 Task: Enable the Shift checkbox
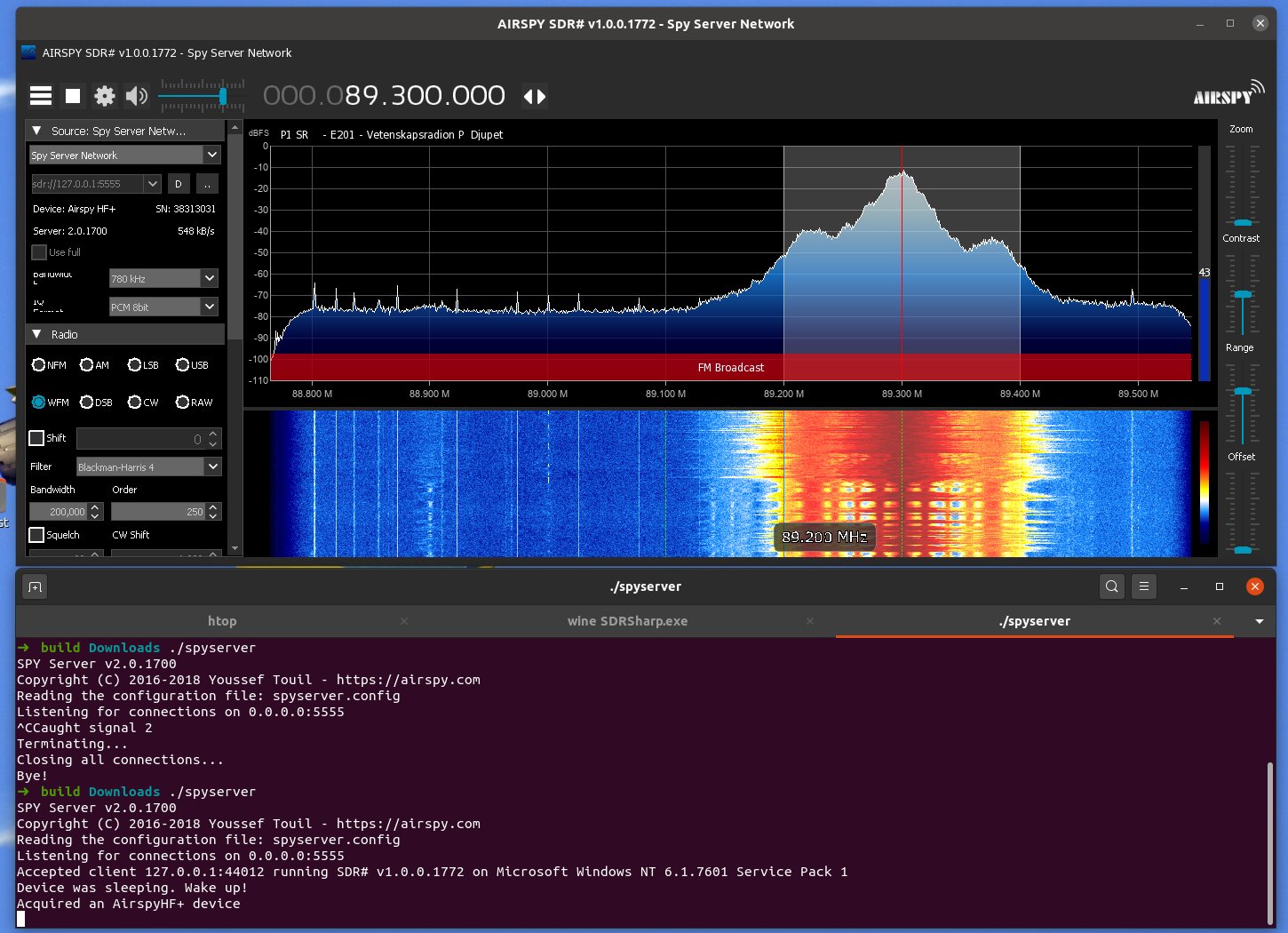tap(36, 438)
